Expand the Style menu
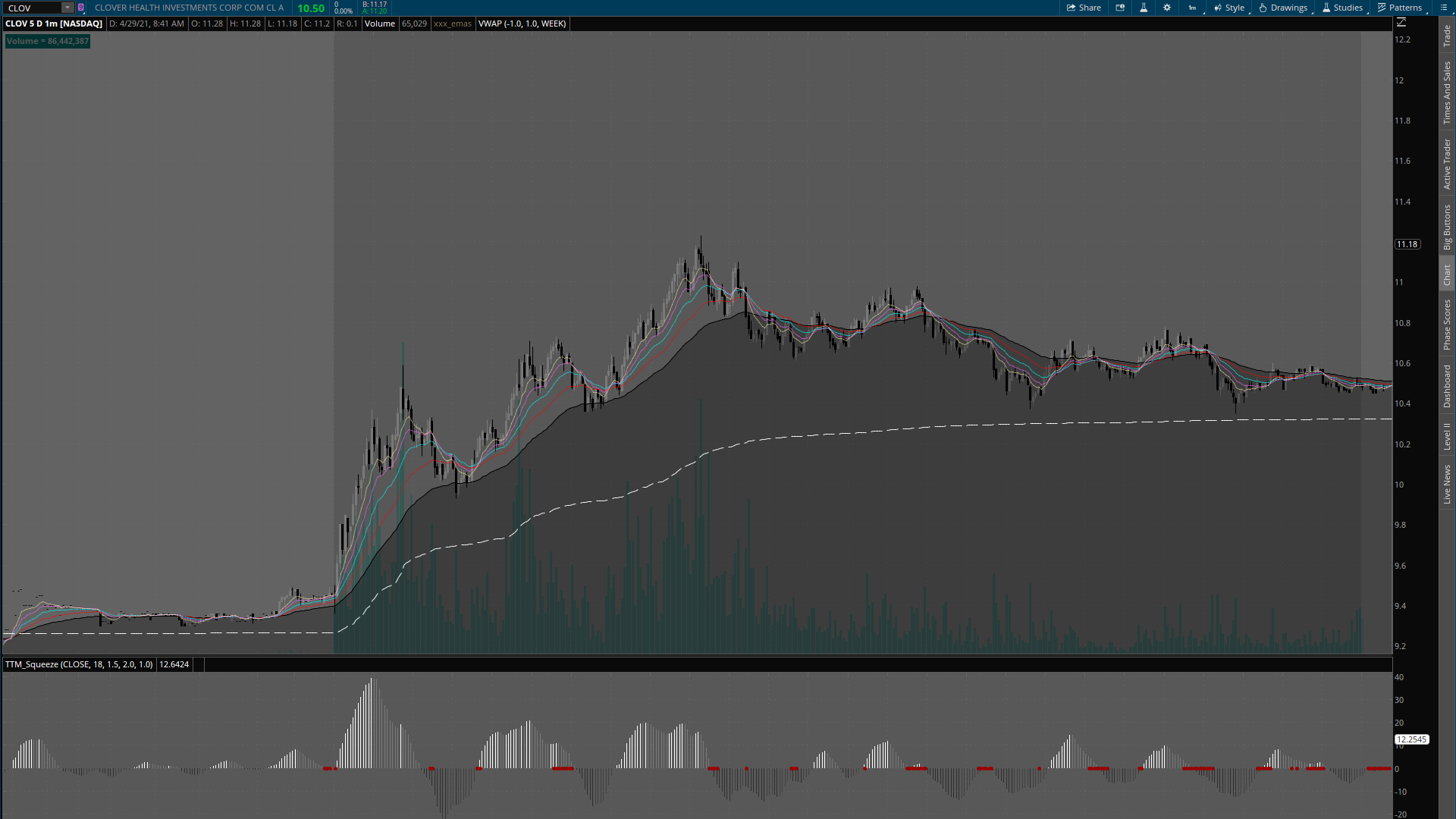The height and width of the screenshot is (819, 1456). click(x=1229, y=8)
